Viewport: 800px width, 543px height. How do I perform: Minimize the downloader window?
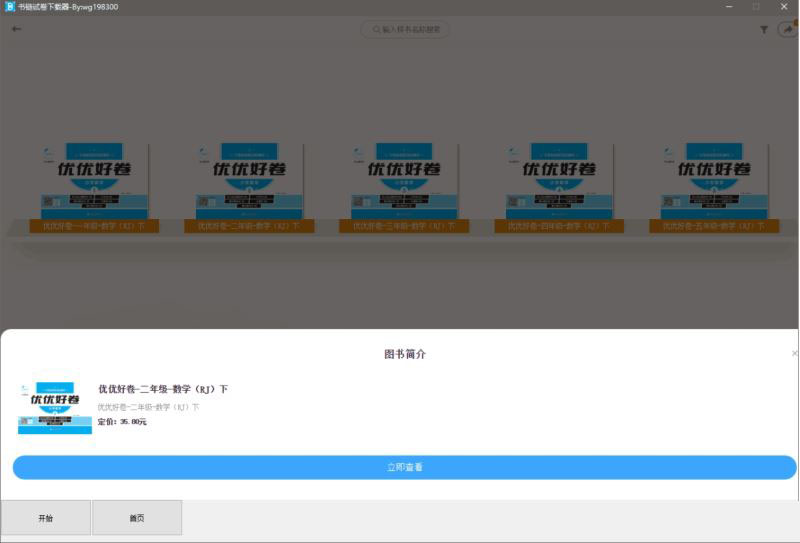tap(729, 7)
